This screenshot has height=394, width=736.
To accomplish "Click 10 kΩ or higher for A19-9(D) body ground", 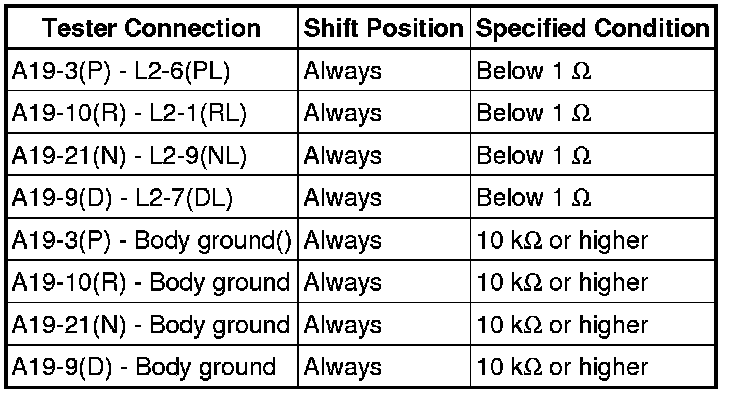I will pyautogui.click(x=562, y=367).
